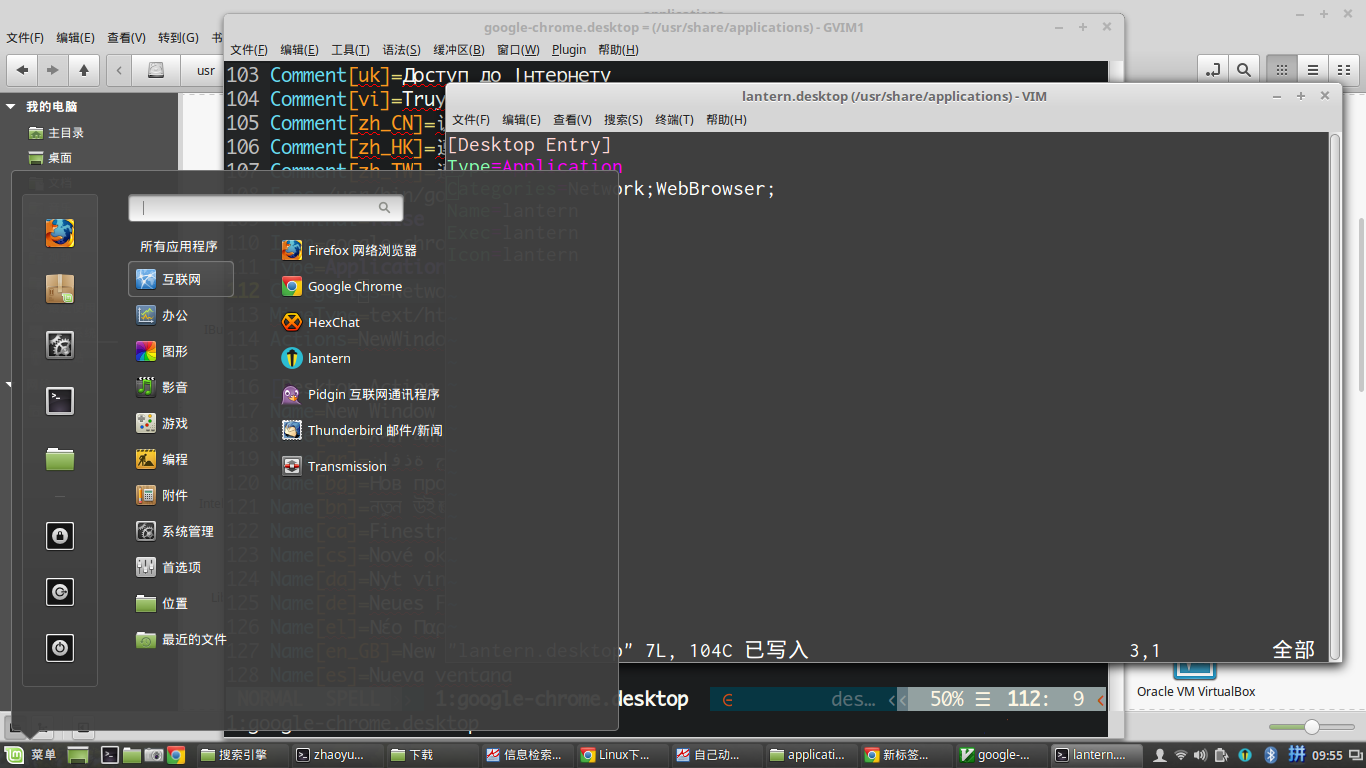The height and width of the screenshot is (768, 1366).
Task: Open the 系统管理 menu category
Action: [x=187, y=531]
